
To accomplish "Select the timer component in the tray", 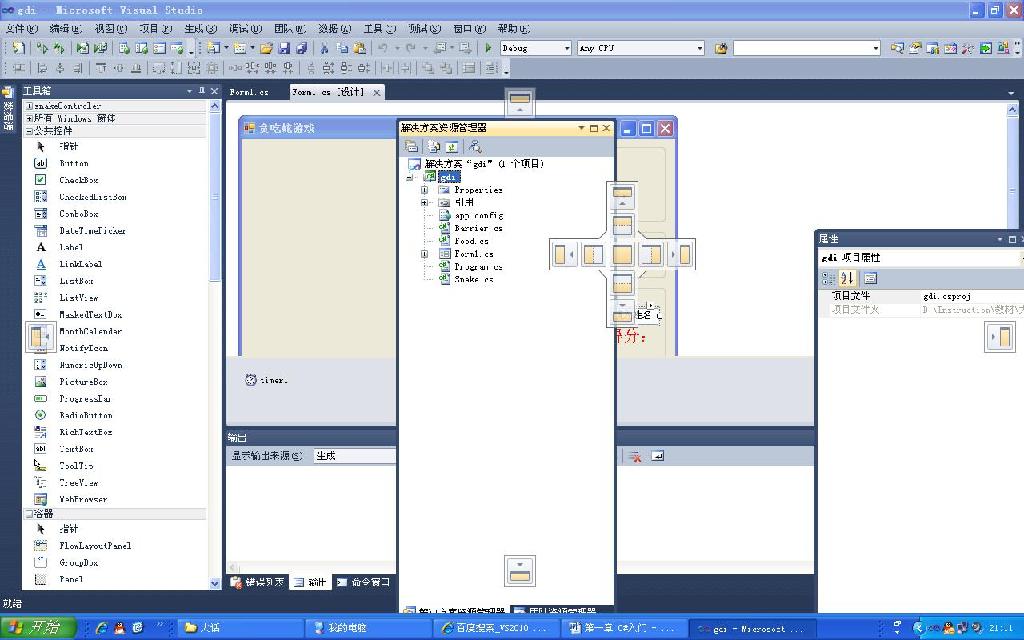I will click(266, 380).
